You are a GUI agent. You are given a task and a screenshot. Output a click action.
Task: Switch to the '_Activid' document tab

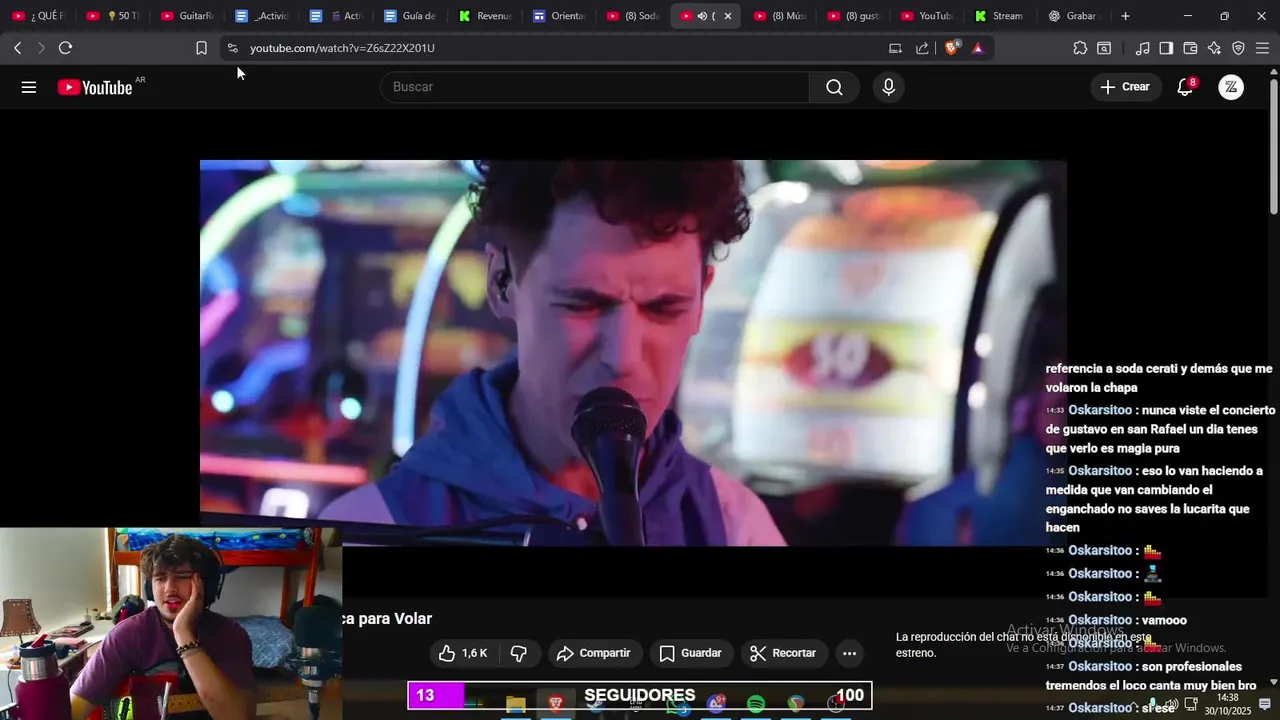pos(262,16)
